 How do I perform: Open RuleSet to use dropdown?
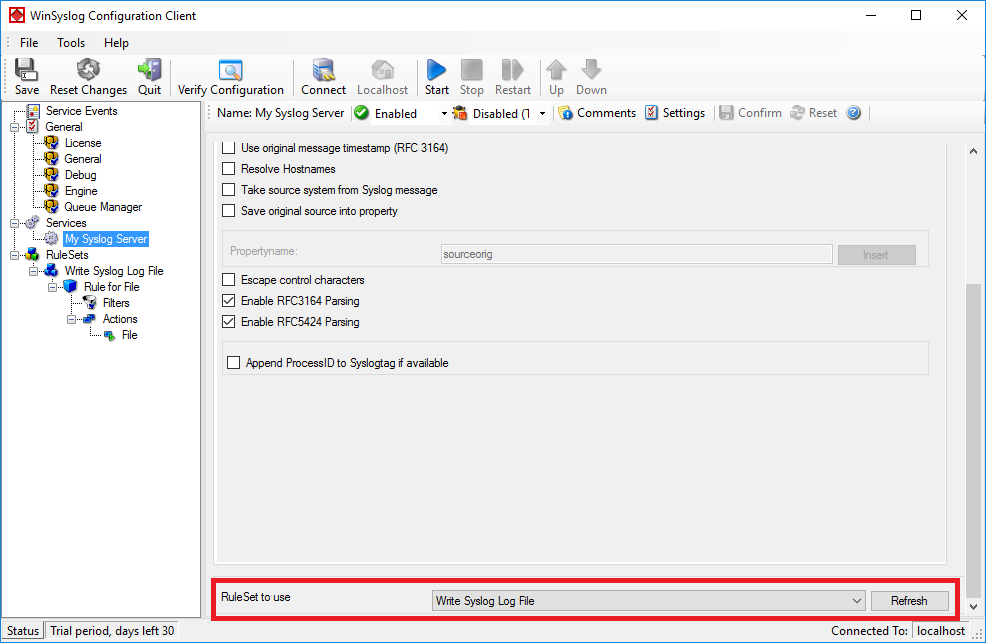648,601
